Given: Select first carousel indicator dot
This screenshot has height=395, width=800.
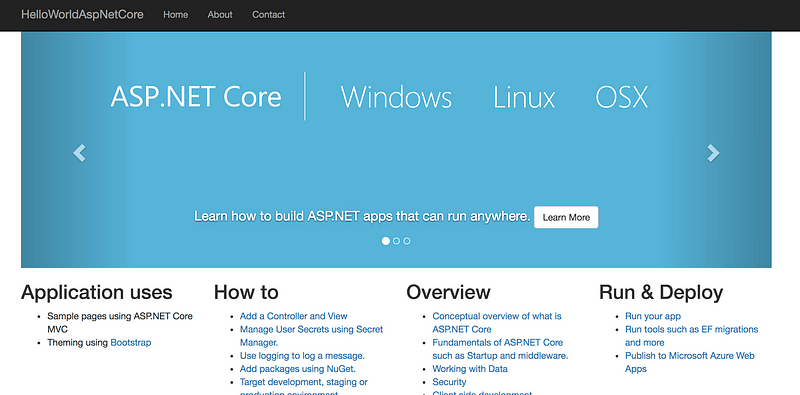Looking at the screenshot, I should 386,241.
